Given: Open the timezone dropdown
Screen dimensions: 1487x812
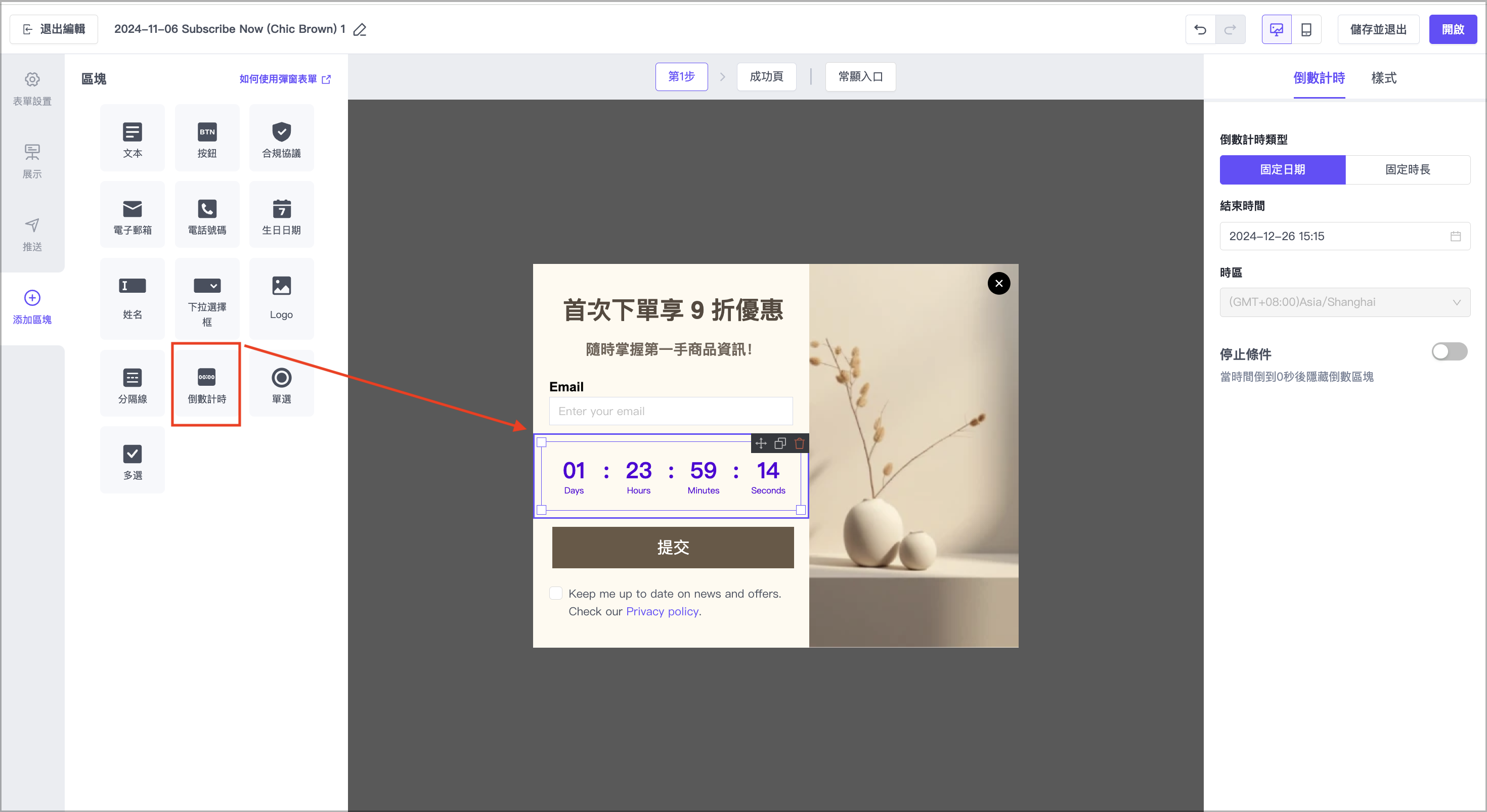Looking at the screenshot, I should point(1344,302).
